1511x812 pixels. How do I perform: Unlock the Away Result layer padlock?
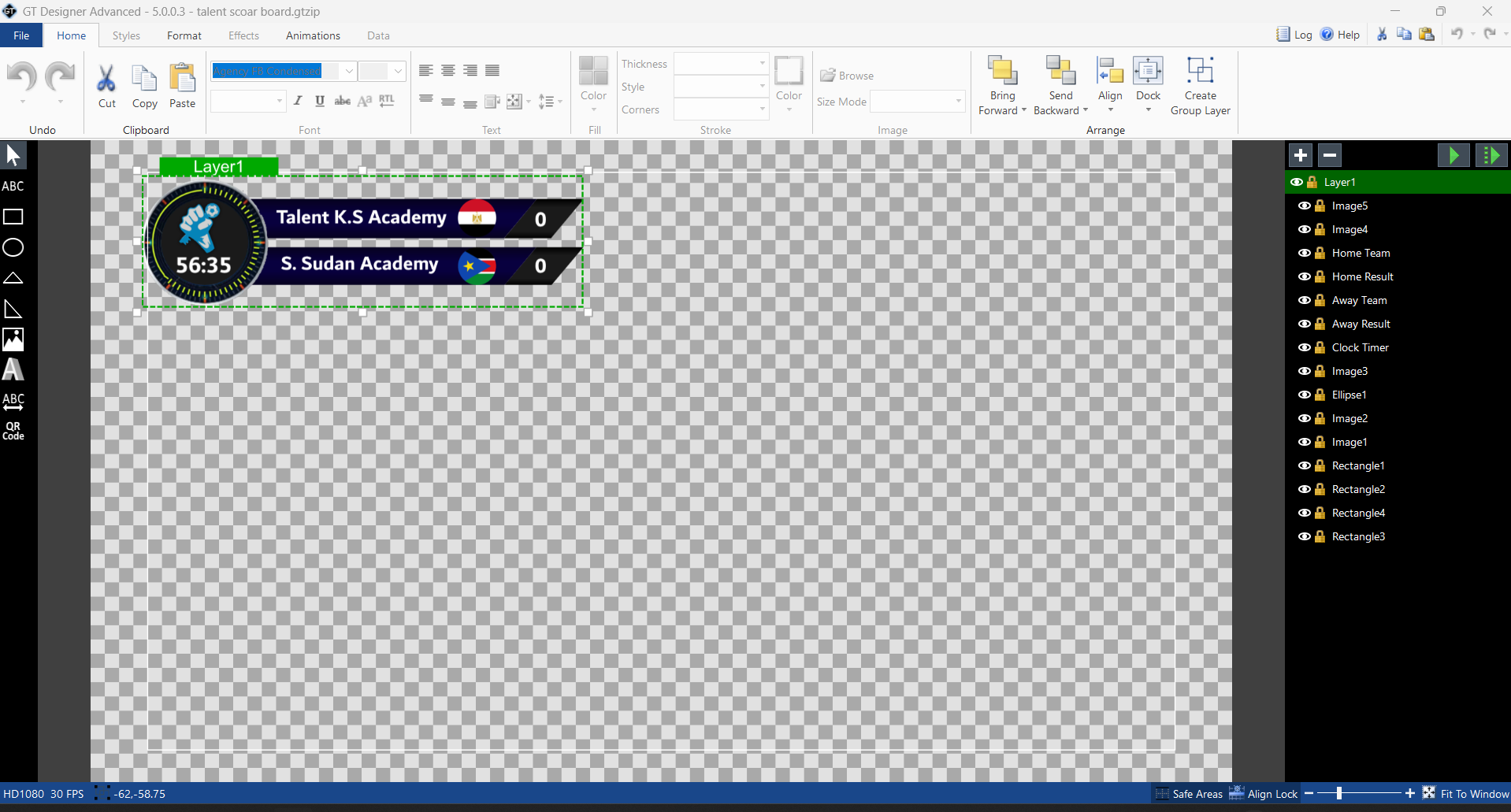1320,324
